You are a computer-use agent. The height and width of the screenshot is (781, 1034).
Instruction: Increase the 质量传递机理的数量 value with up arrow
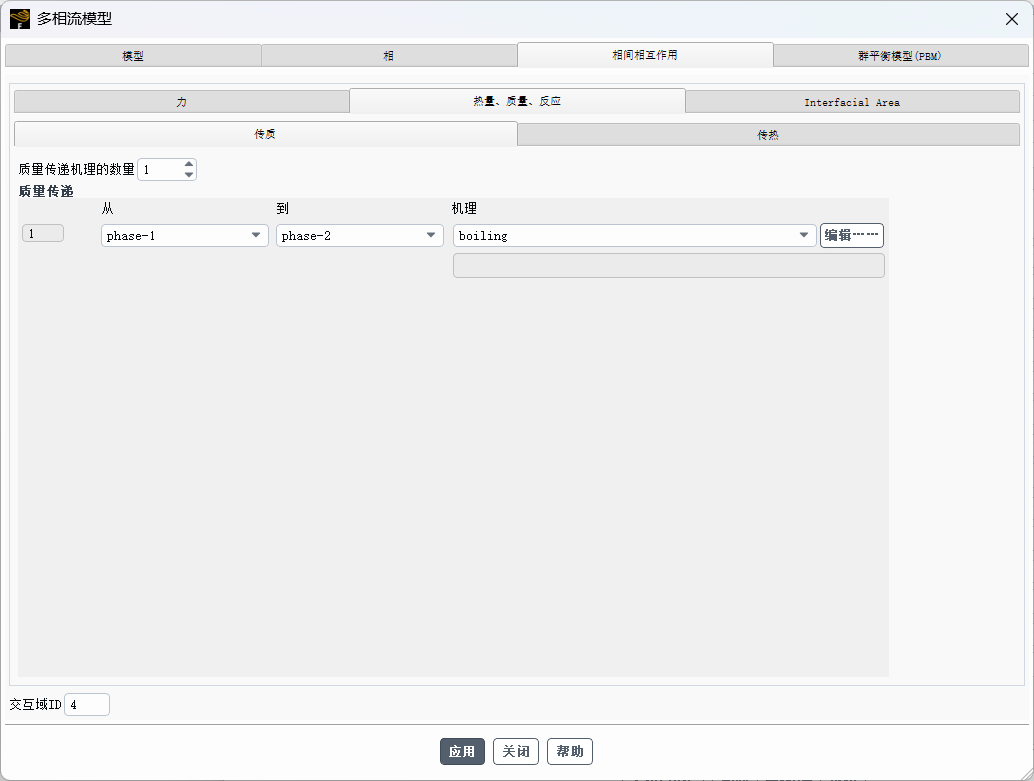click(189, 164)
